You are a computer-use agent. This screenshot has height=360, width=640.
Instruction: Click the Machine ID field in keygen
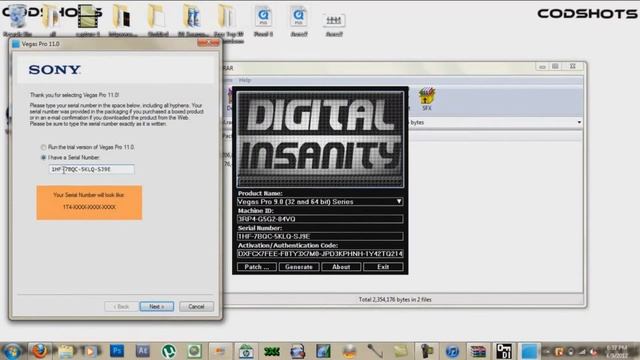(320, 219)
